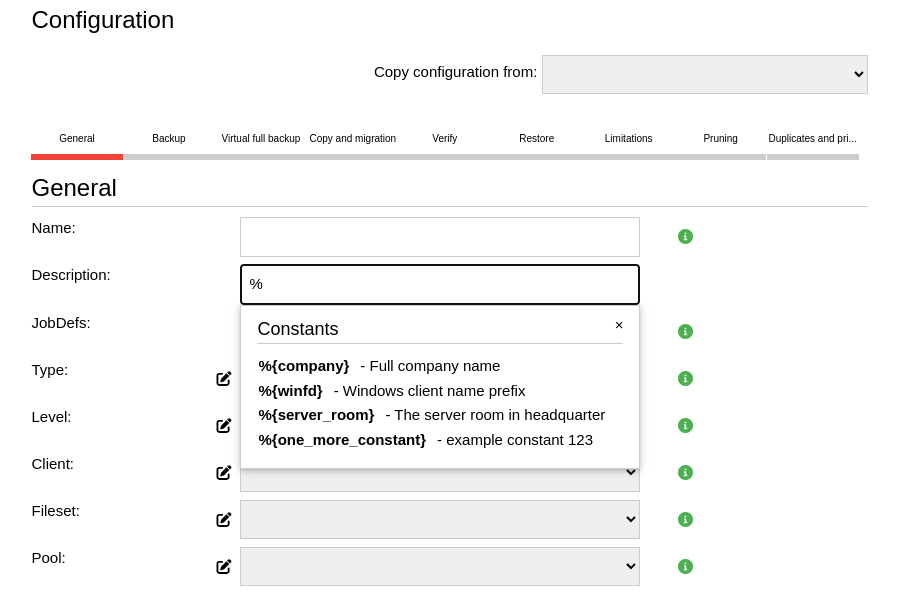Click the edit icon beside Type

click(x=224, y=379)
